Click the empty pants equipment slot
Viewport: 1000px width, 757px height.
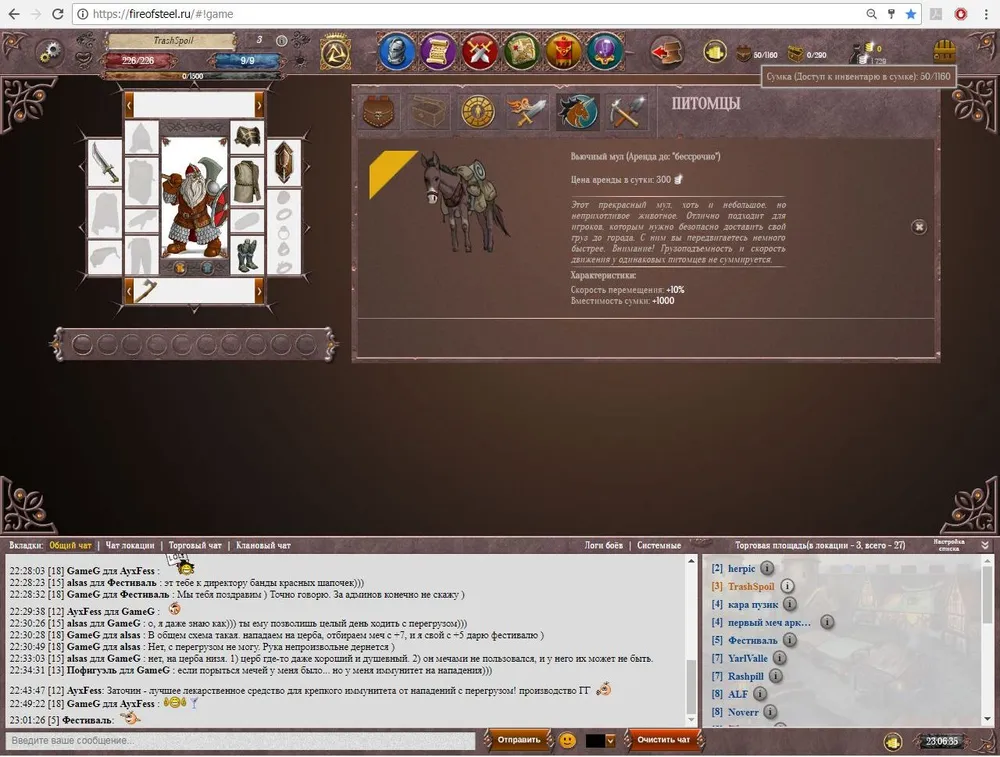point(141,256)
